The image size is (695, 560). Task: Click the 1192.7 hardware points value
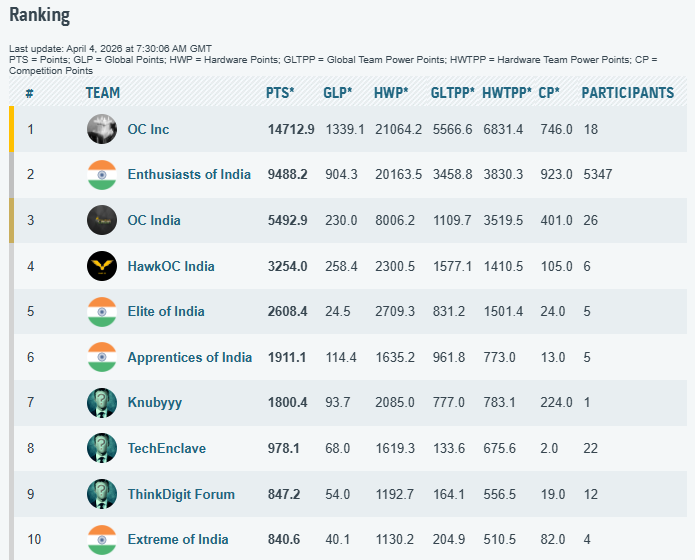coord(394,494)
